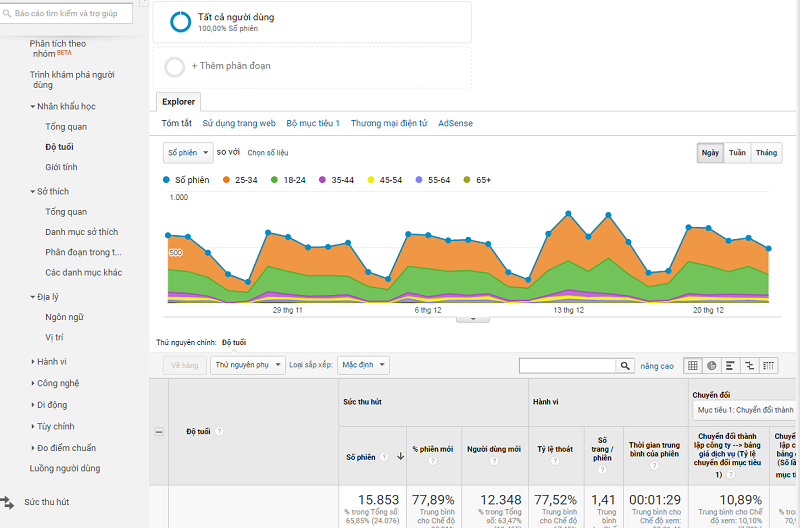Viewport: 800px width, 528px height.
Task: Click the orange 25-34 legend dot
Action: coord(227,180)
